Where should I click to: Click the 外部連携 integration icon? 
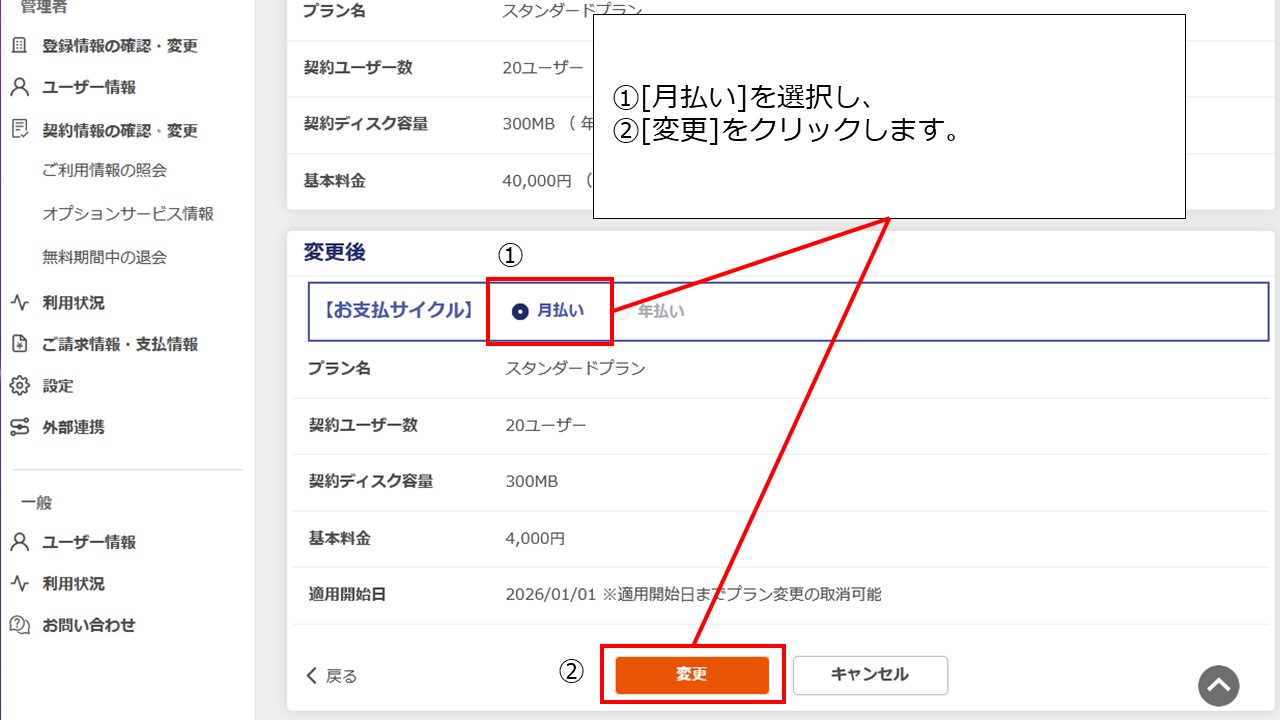pyautogui.click(x=19, y=427)
